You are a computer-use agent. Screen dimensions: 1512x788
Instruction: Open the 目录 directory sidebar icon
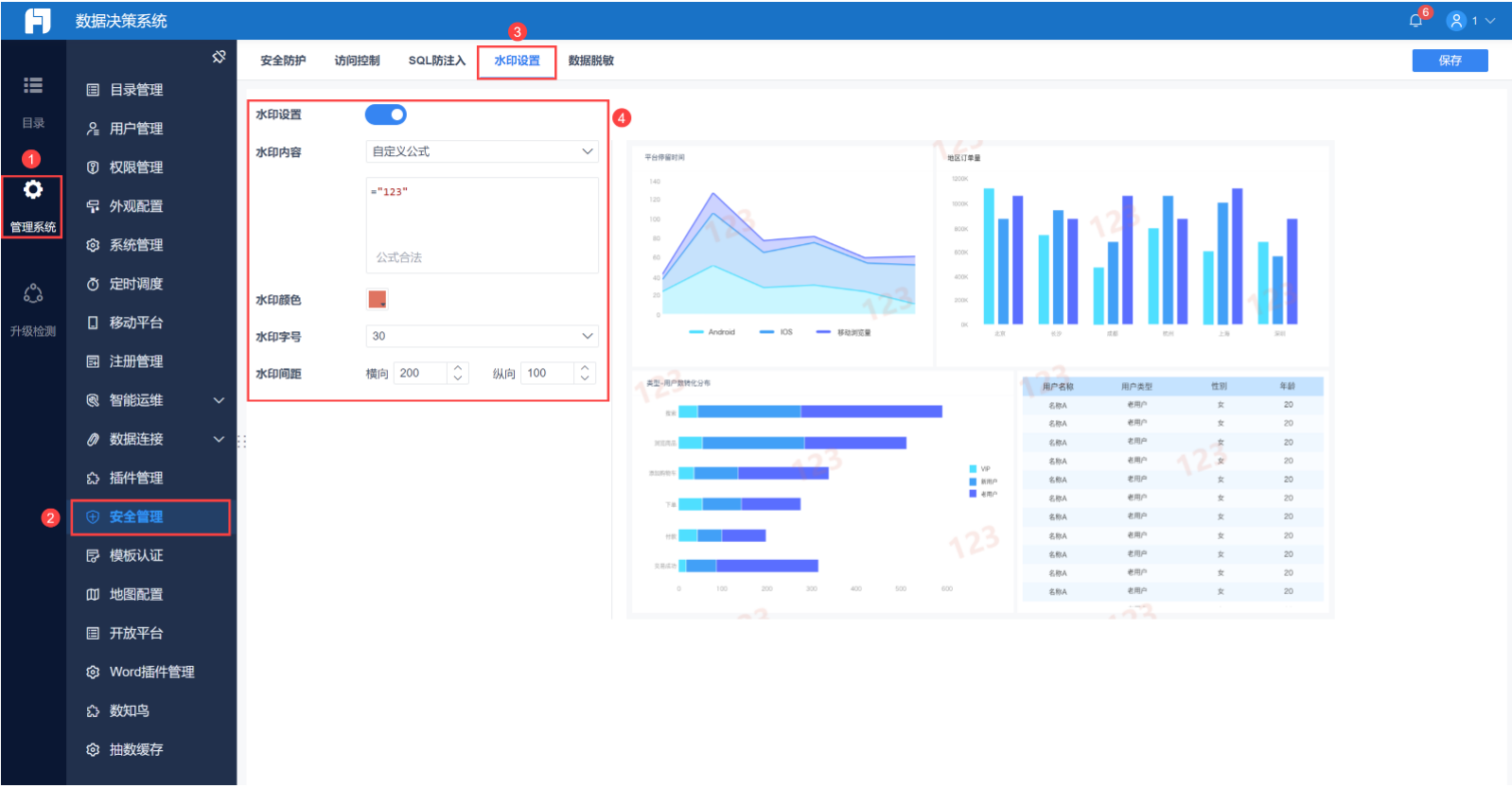coord(33,85)
